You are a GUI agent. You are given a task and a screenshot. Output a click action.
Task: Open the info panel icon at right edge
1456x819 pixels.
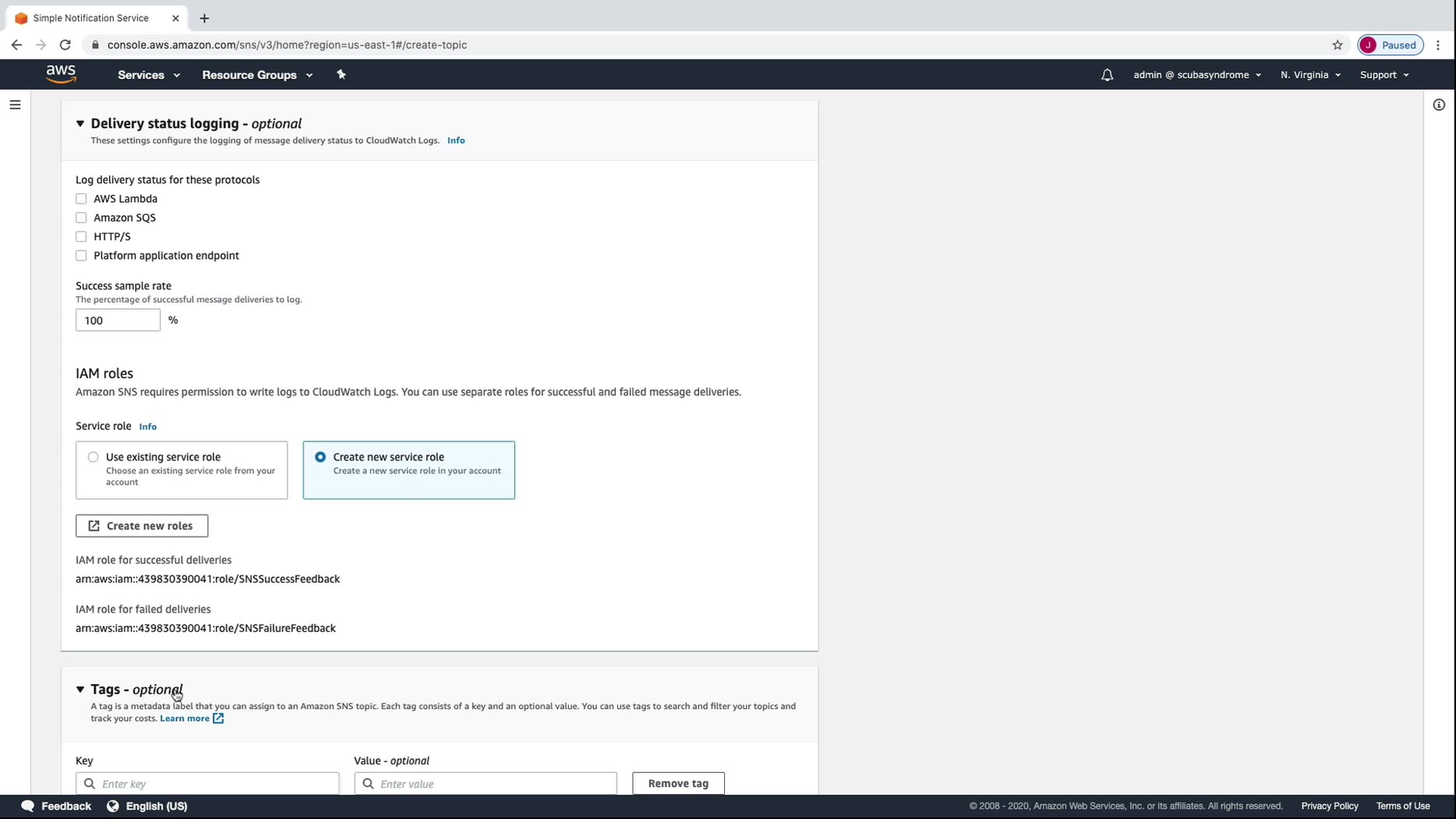click(1439, 105)
